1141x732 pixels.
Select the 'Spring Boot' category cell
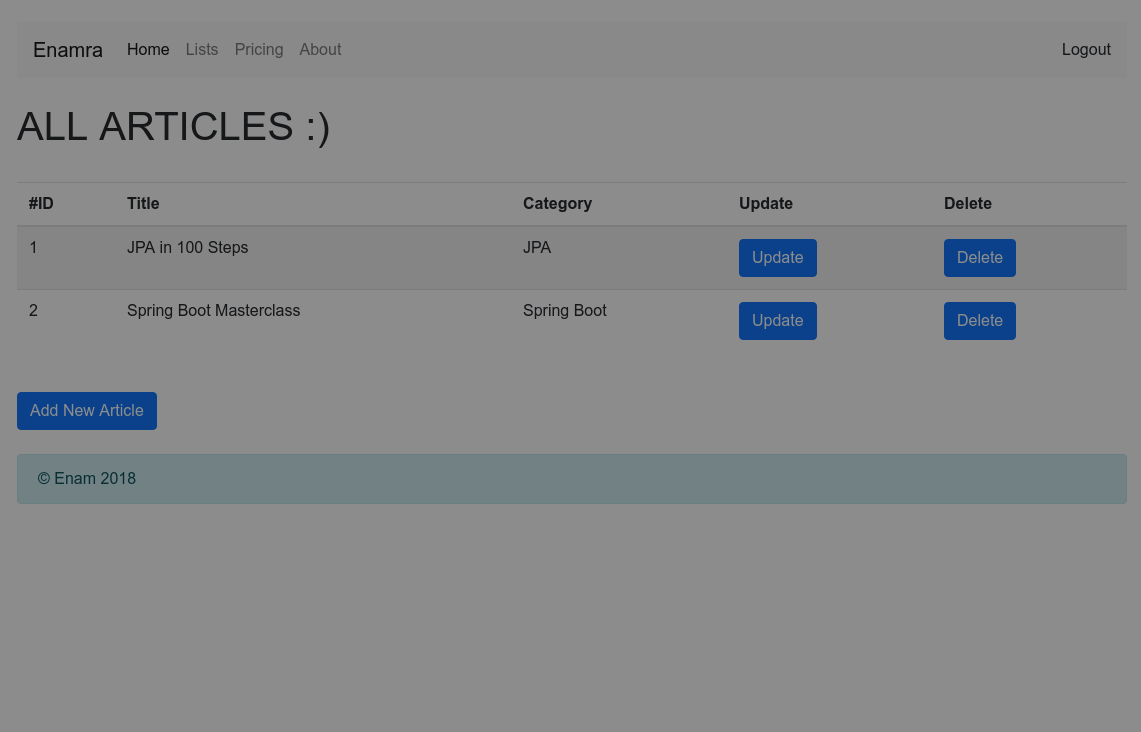[564, 311]
